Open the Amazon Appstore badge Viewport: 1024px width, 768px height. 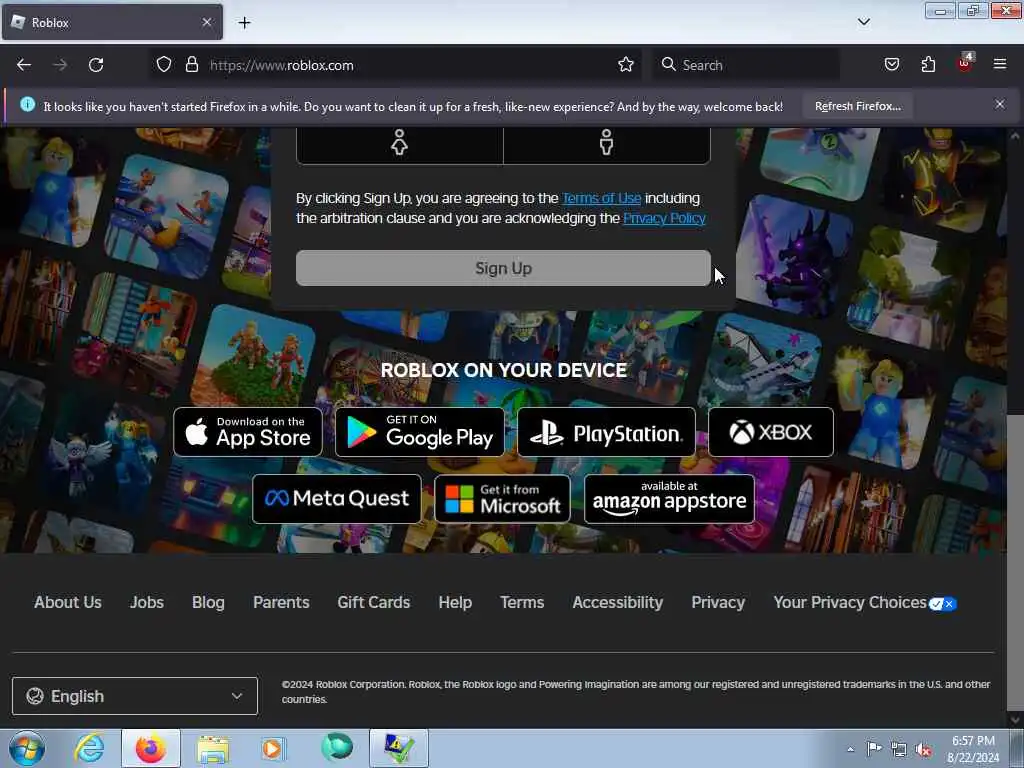tap(669, 499)
